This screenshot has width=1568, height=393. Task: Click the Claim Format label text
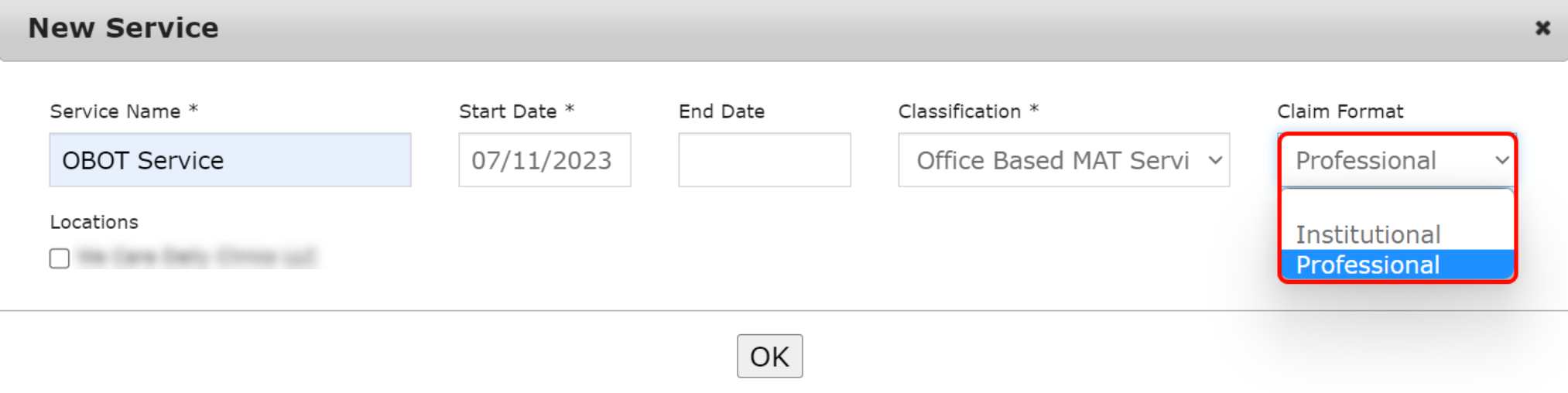coord(1340,111)
